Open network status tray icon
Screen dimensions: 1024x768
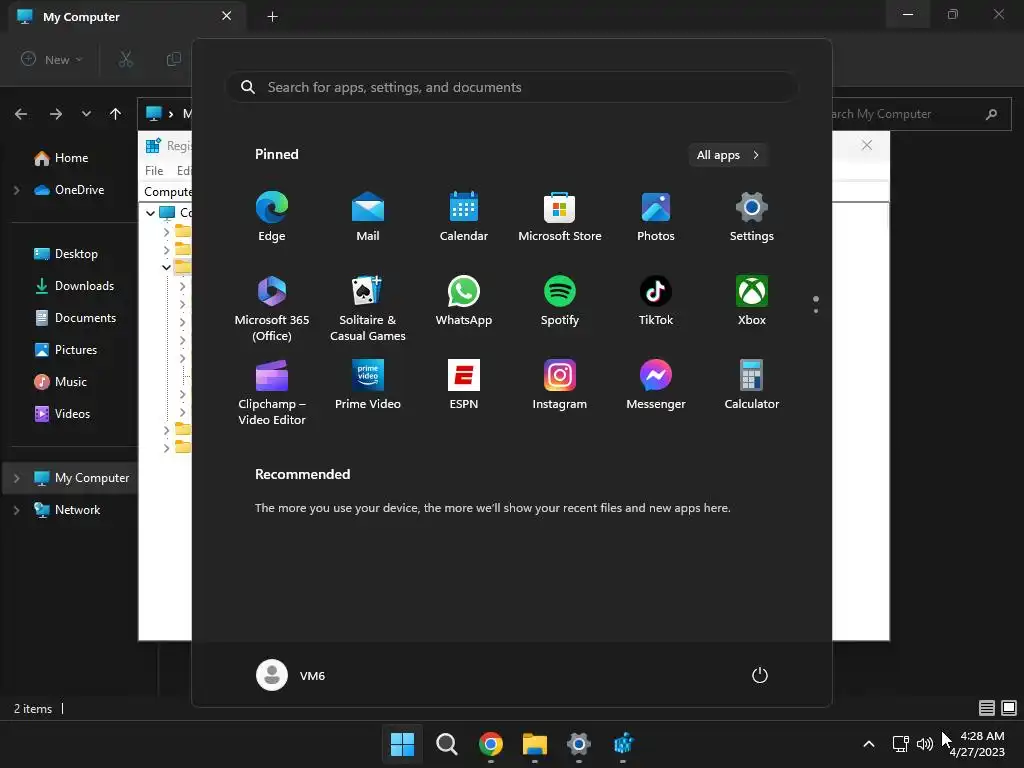[901, 744]
